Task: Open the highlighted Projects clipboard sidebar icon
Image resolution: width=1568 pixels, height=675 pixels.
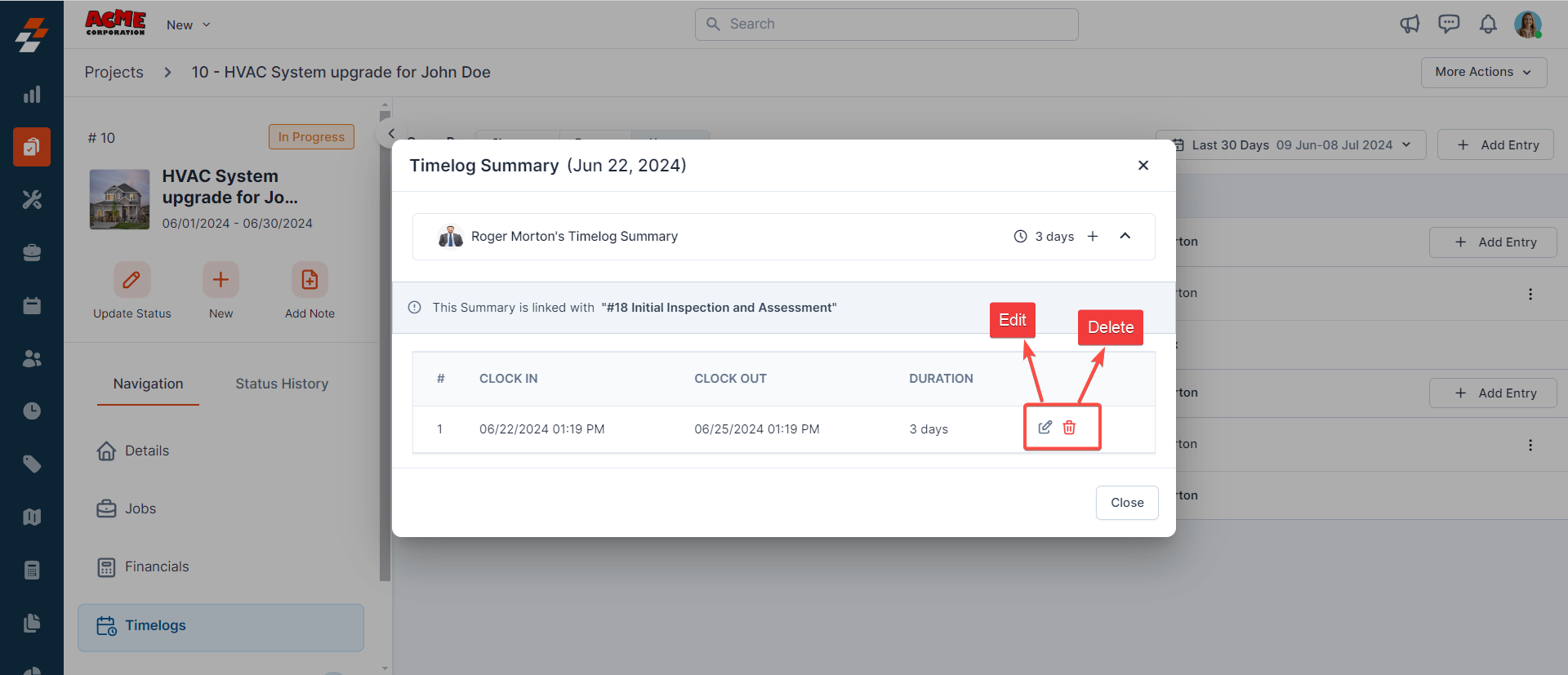Action: pos(32,147)
